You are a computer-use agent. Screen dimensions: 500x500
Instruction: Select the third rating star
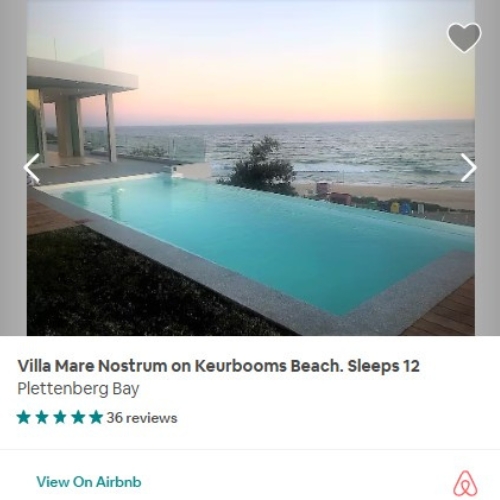pyautogui.click(x=60, y=417)
